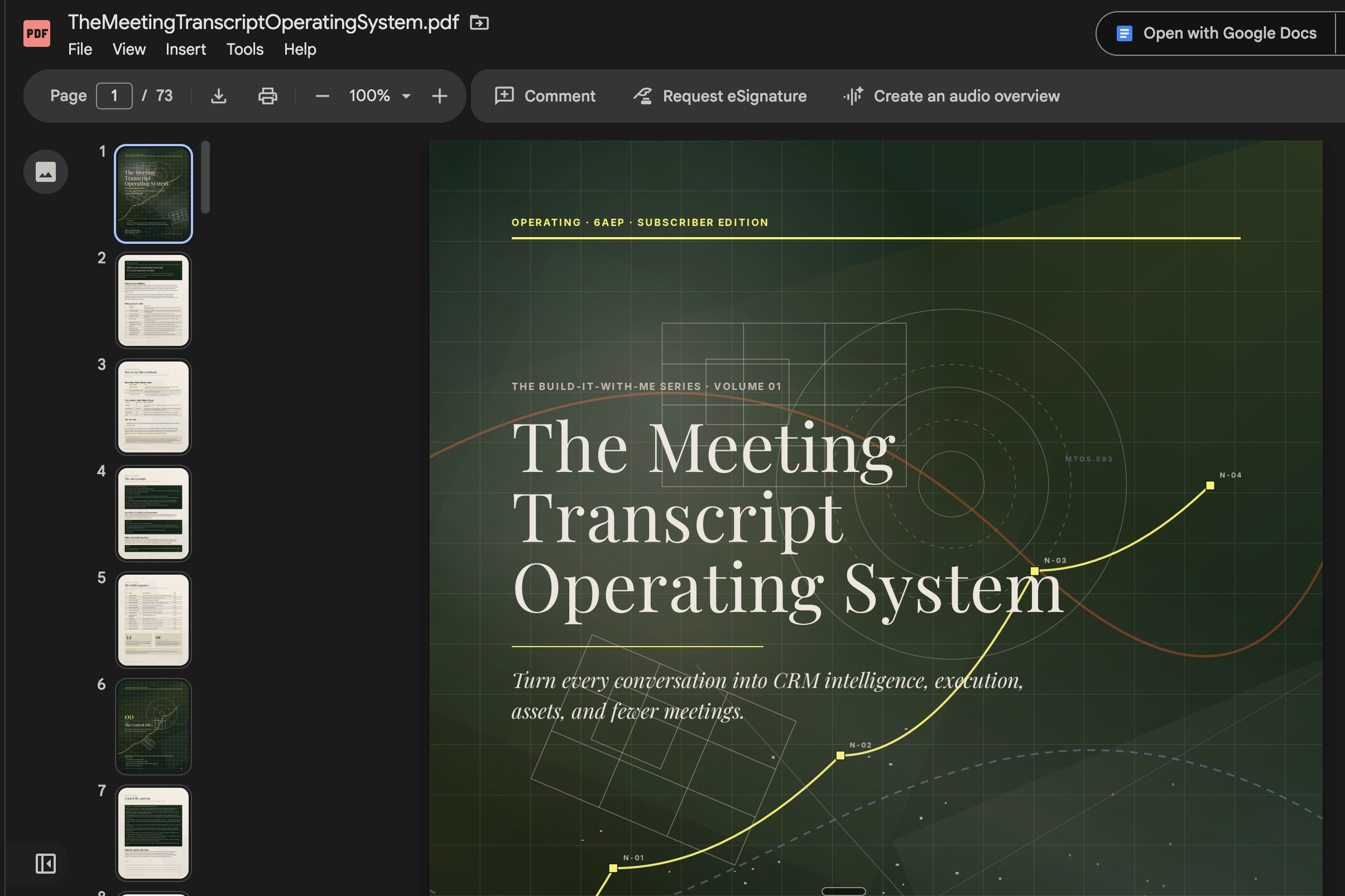Open the File menu

pos(80,50)
